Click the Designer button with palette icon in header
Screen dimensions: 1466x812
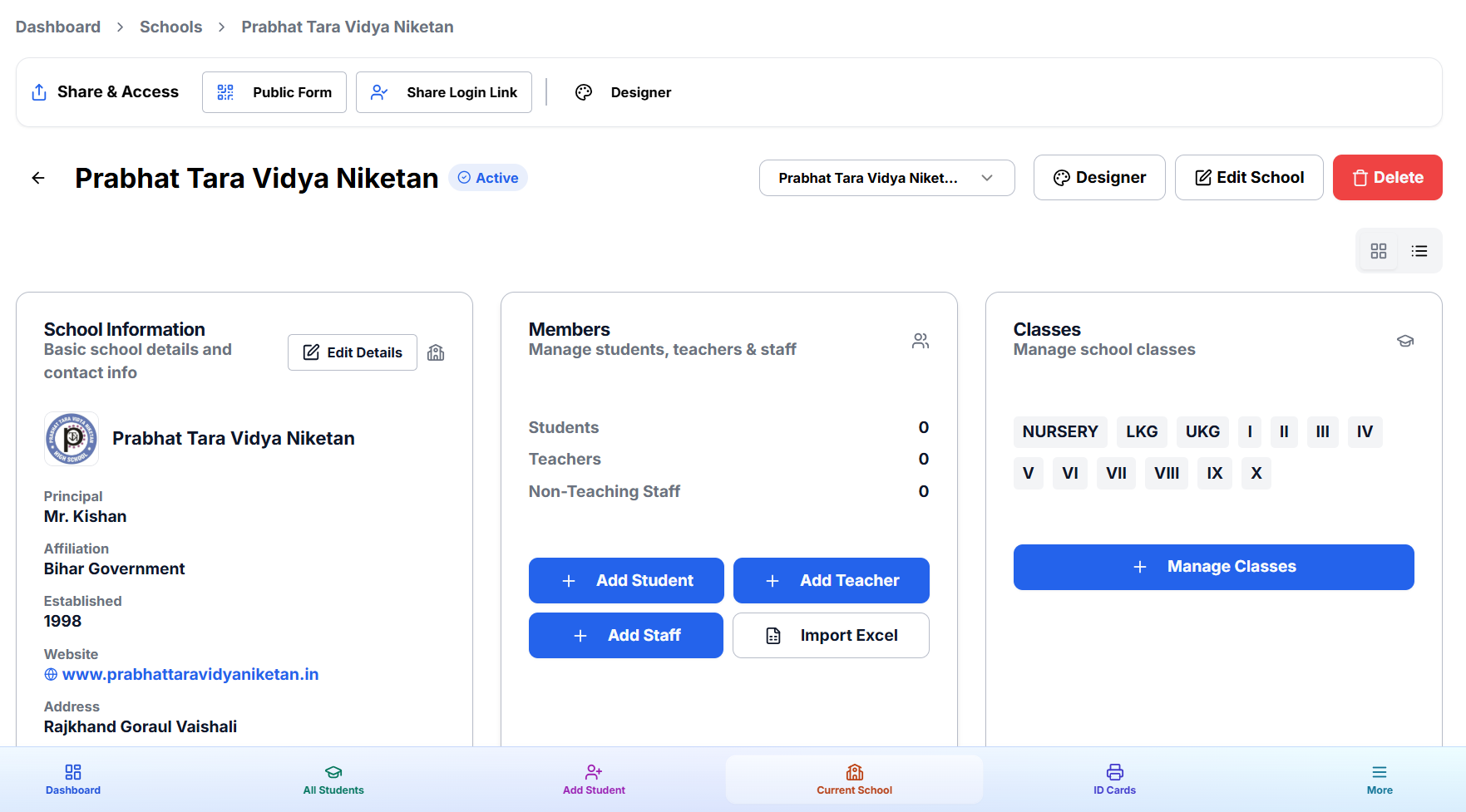pos(1099,177)
